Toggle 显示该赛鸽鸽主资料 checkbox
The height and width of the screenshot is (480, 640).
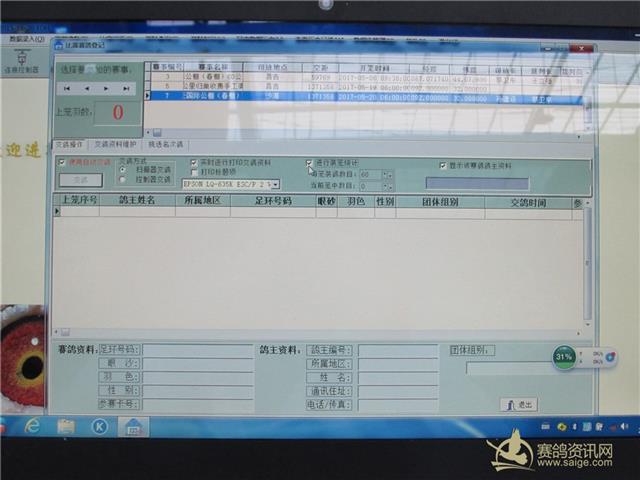tap(443, 165)
